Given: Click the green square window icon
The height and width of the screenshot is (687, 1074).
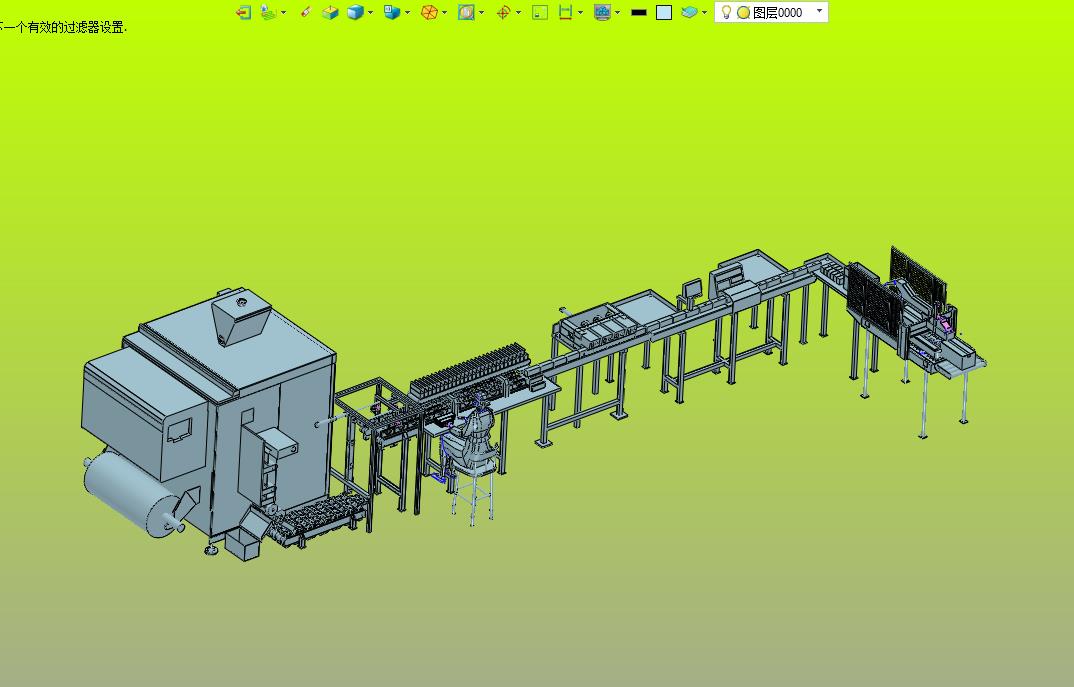Looking at the screenshot, I should (x=540, y=12).
